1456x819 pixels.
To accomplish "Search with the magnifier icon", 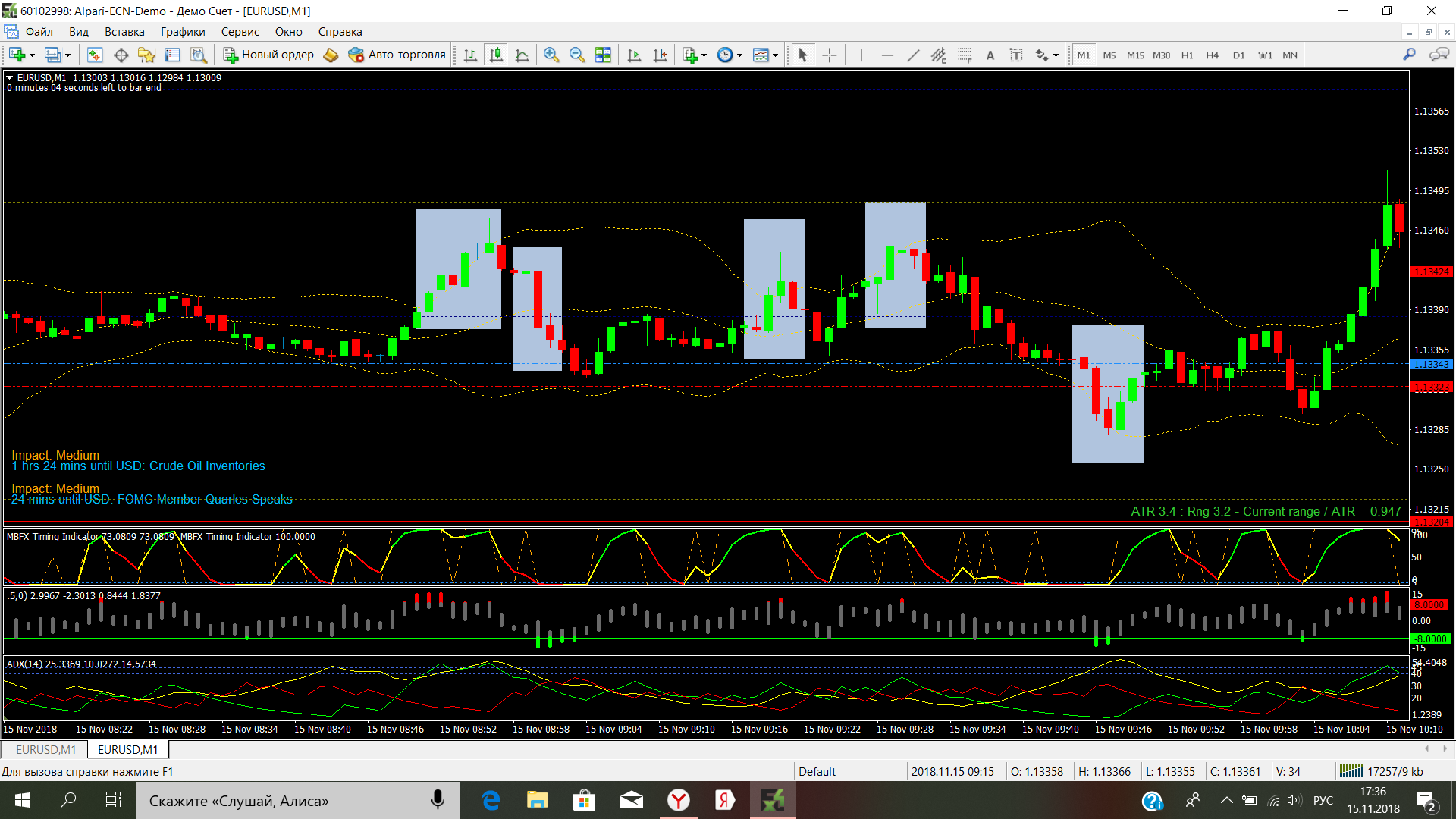I will [x=1409, y=55].
